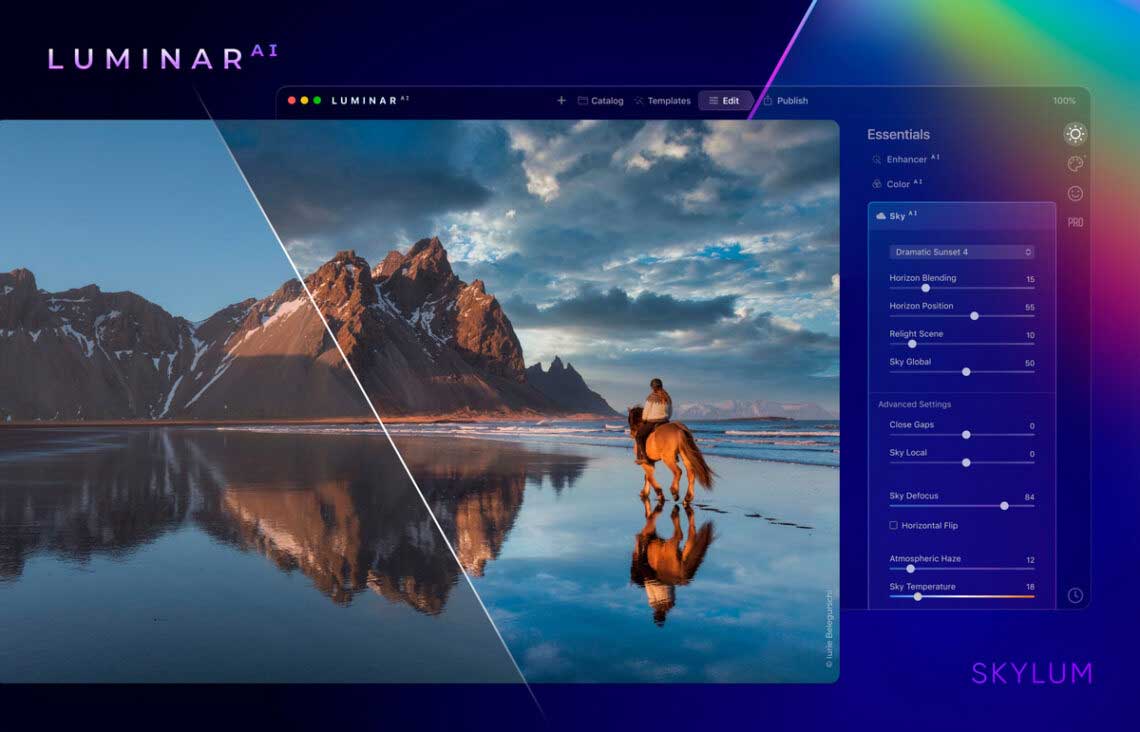Screen dimensions: 1140x732
Task: Click the Horizon Position slider handle
Action: click(974, 315)
